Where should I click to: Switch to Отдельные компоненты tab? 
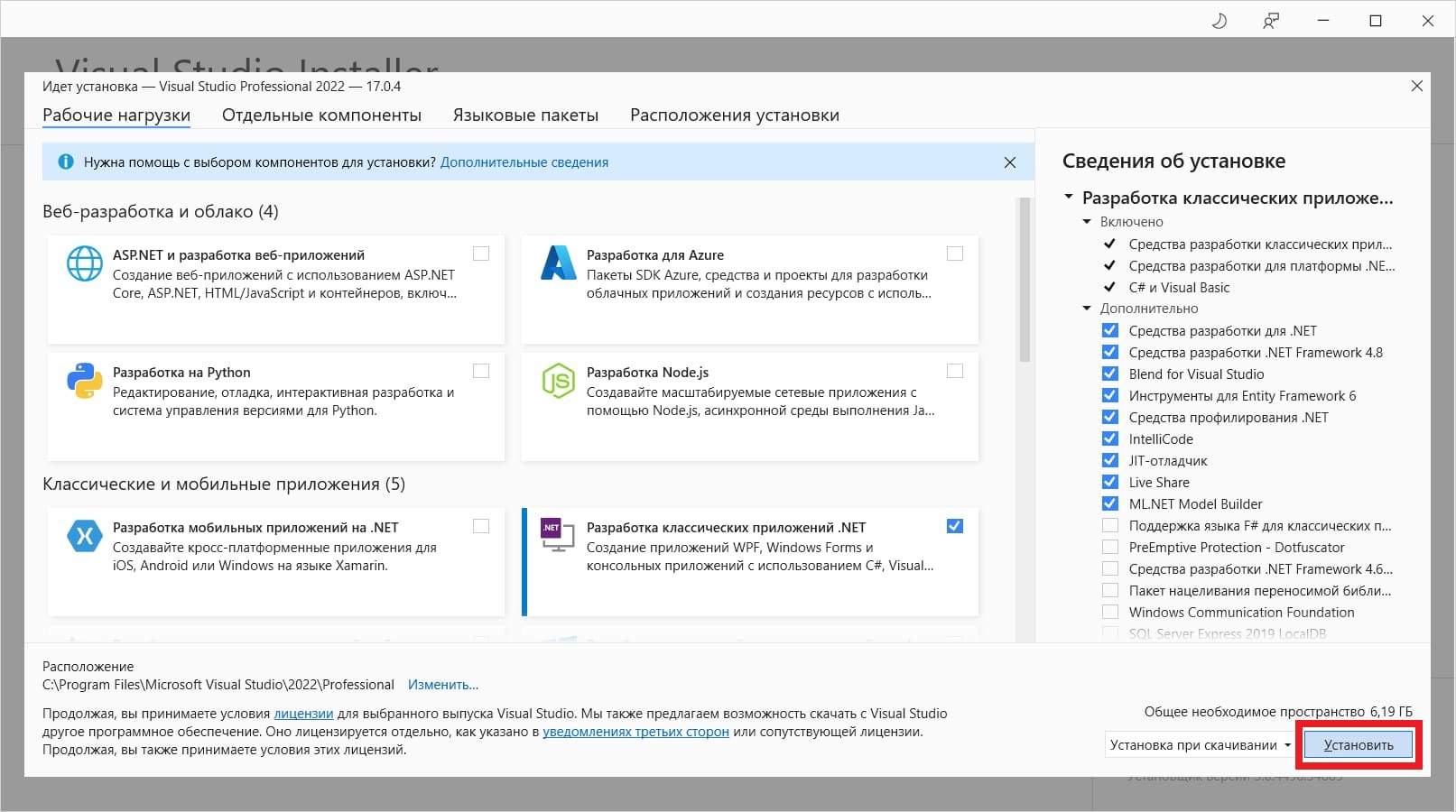click(321, 115)
